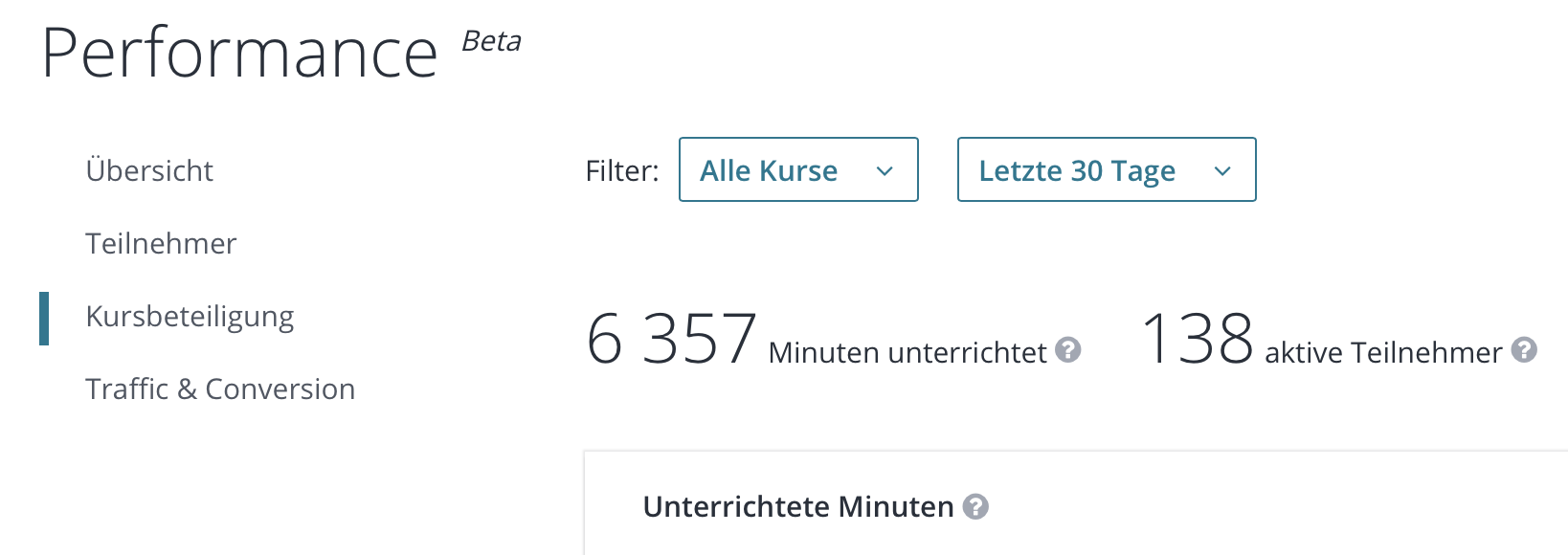Screen dimensions: 1568x555
Task: Select Kursbeteiligung in the sidebar
Action: coord(190,316)
